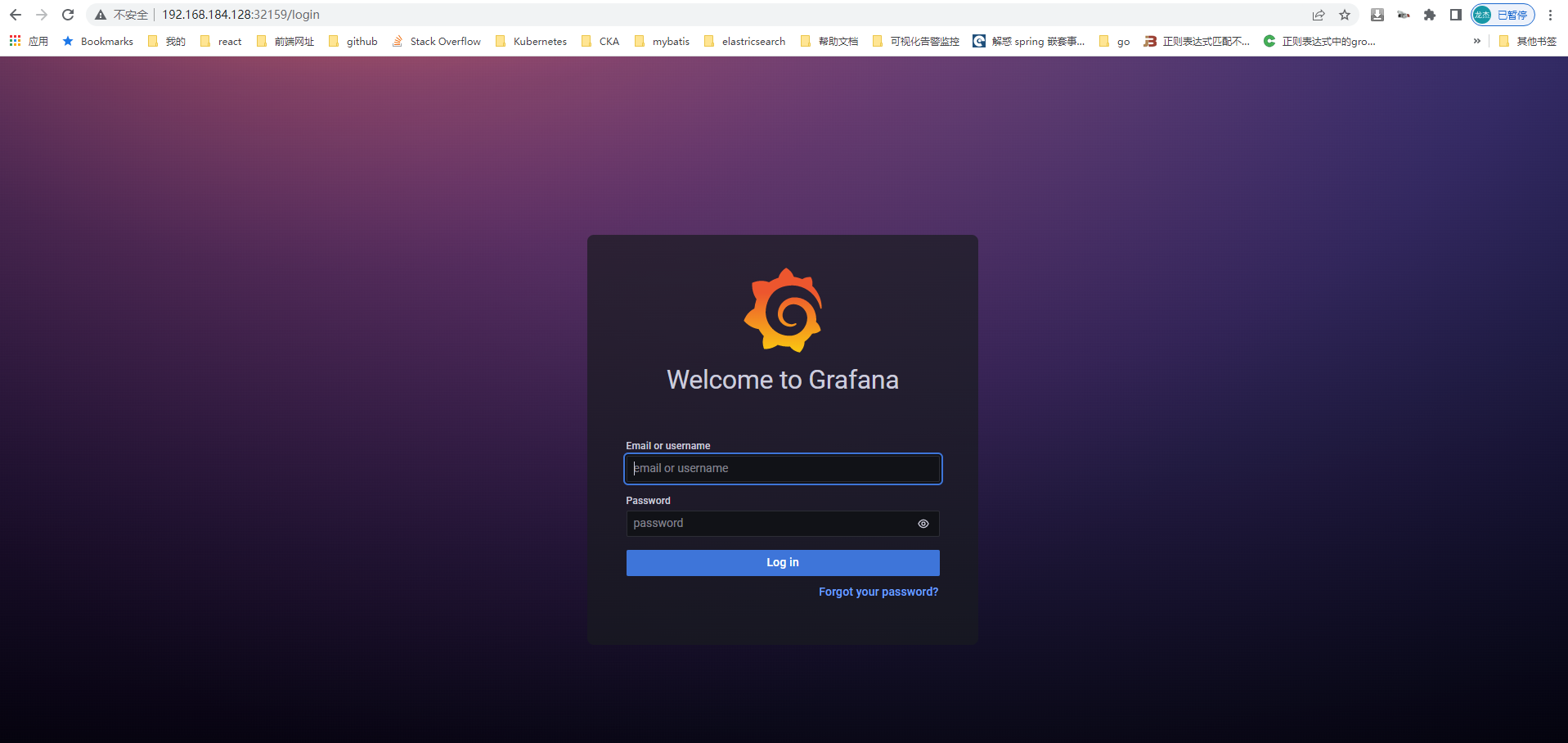Open the 前端网址 bookmark folder
The image size is (1568, 743).
coord(285,41)
